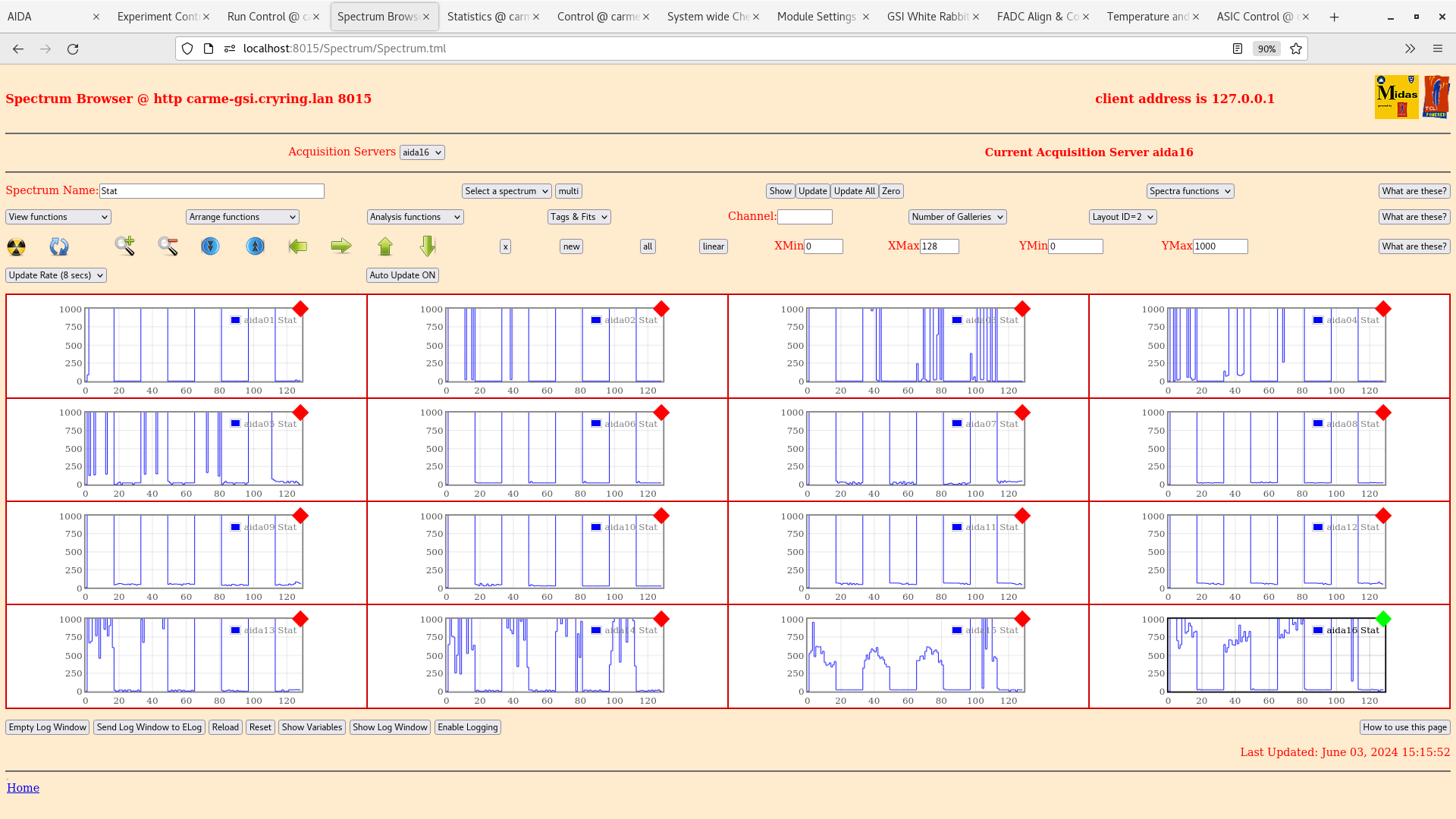The image size is (1456, 819).
Task: Click the blue aida01 Stat legend swatch
Action: (236, 320)
